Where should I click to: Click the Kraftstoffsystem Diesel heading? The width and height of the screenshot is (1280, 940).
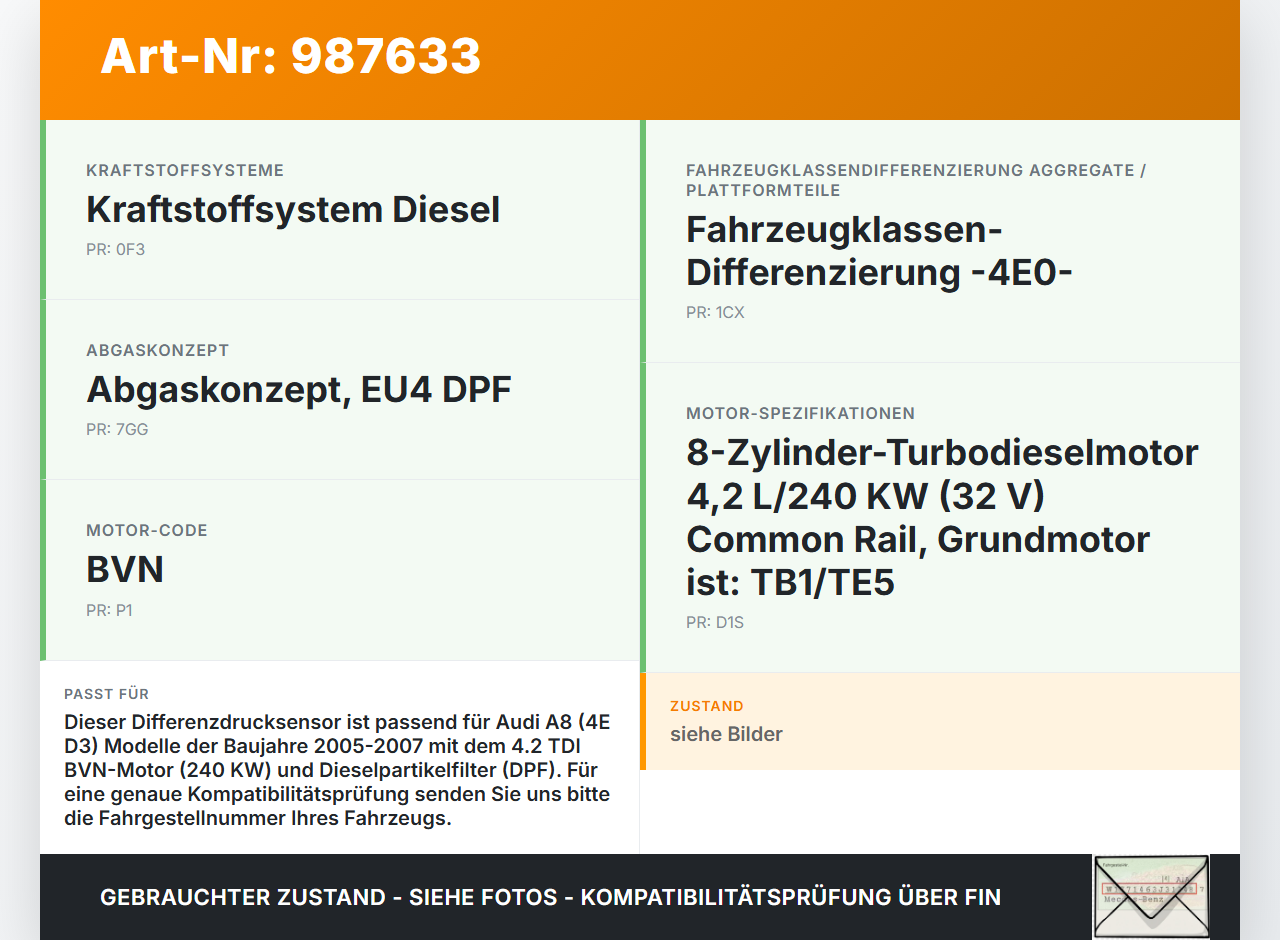coord(293,210)
